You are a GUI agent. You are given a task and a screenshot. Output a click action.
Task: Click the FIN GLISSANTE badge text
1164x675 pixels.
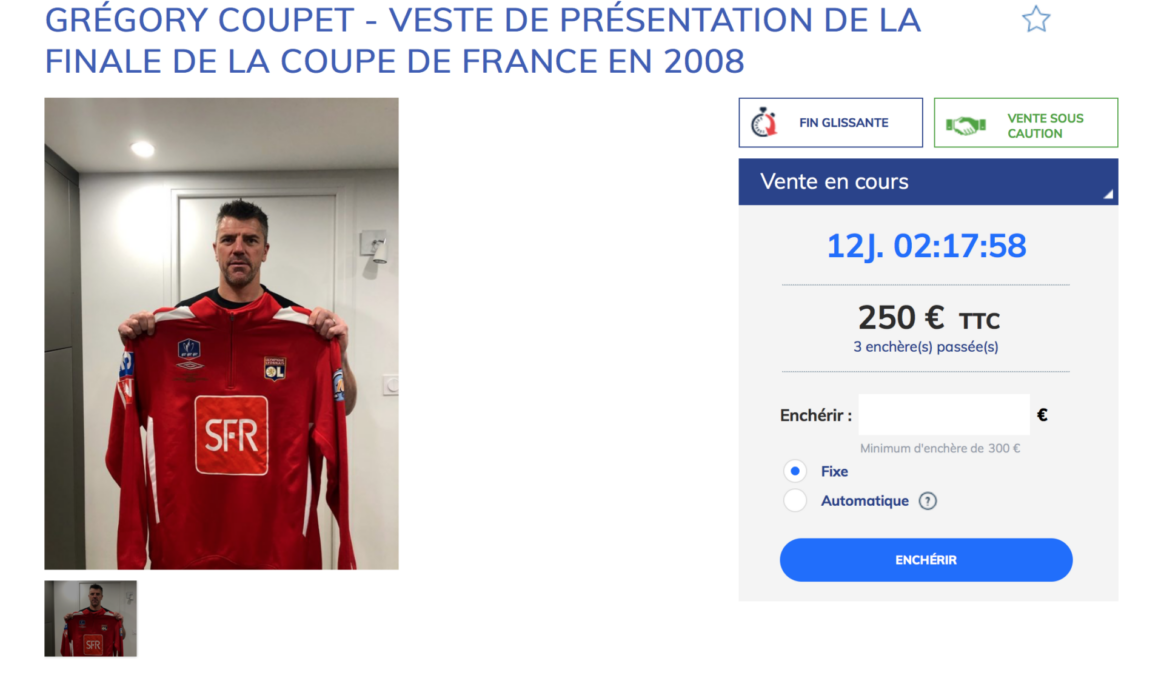843,123
